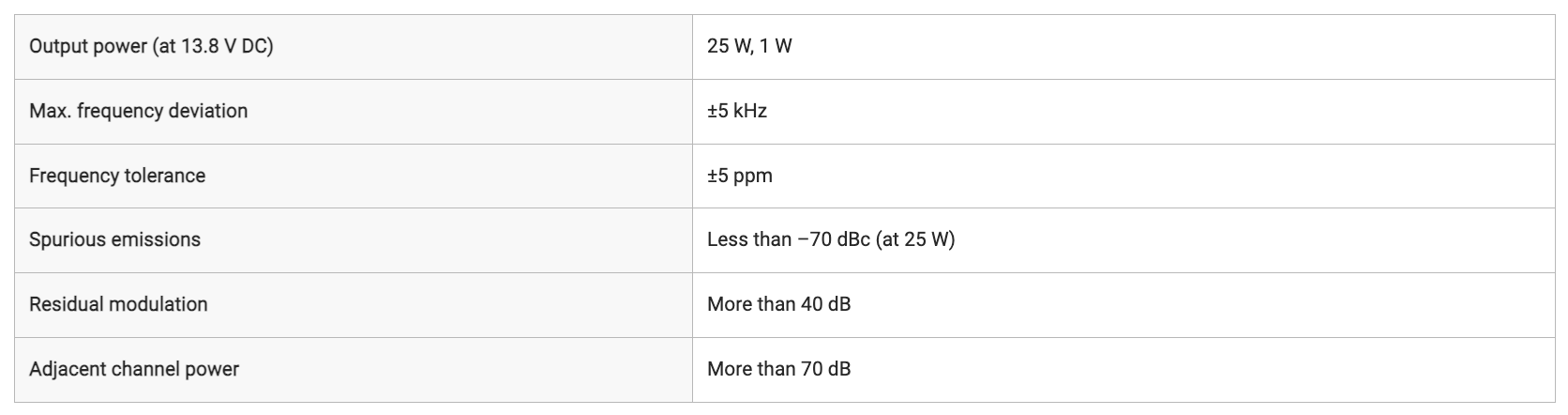Click the word "deviation" in the second row
The width and height of the screenshot is (1568, 415).
click(208, 111)
